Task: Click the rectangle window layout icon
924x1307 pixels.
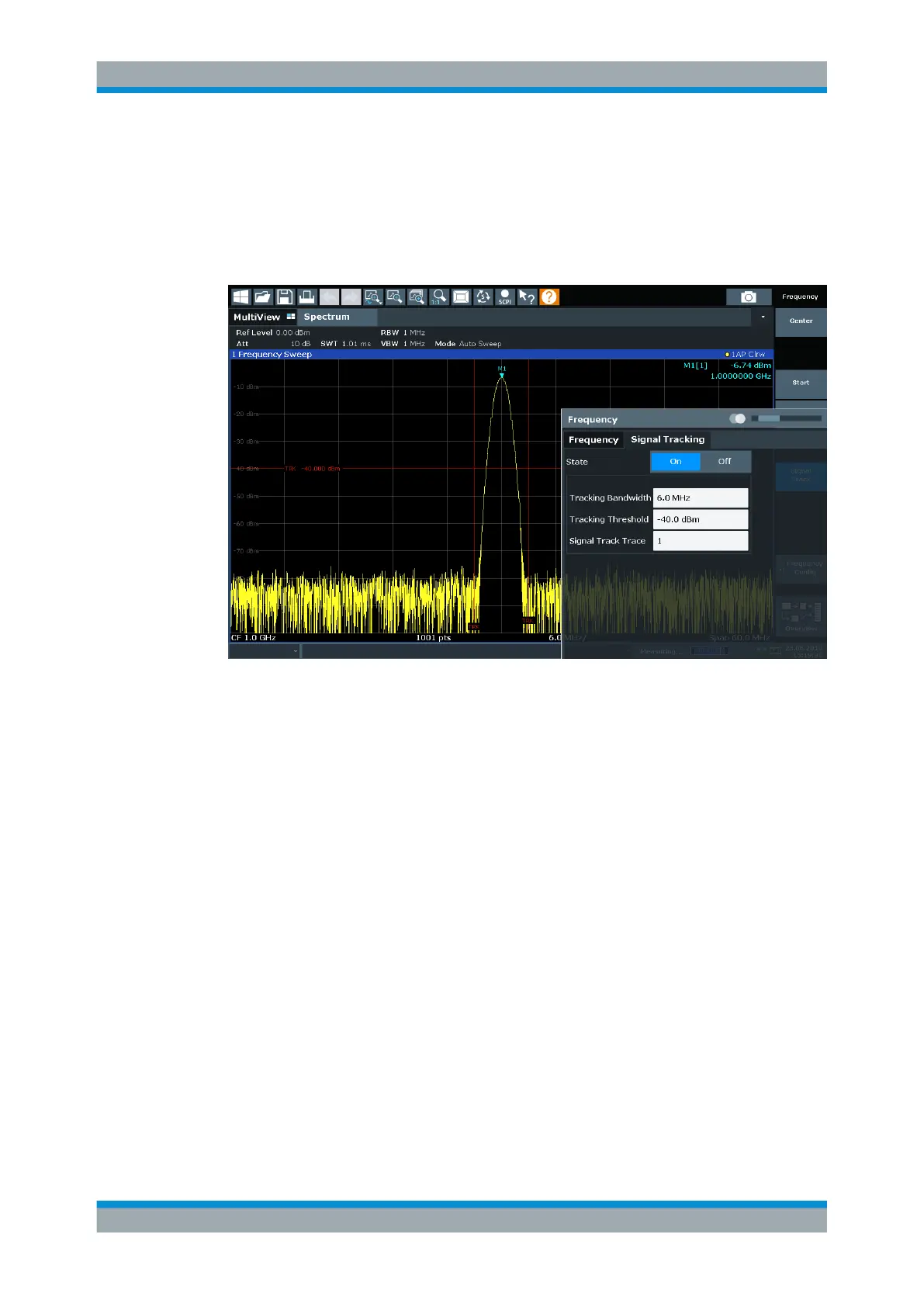Action: pyautogui.click(x=461, y=296)
